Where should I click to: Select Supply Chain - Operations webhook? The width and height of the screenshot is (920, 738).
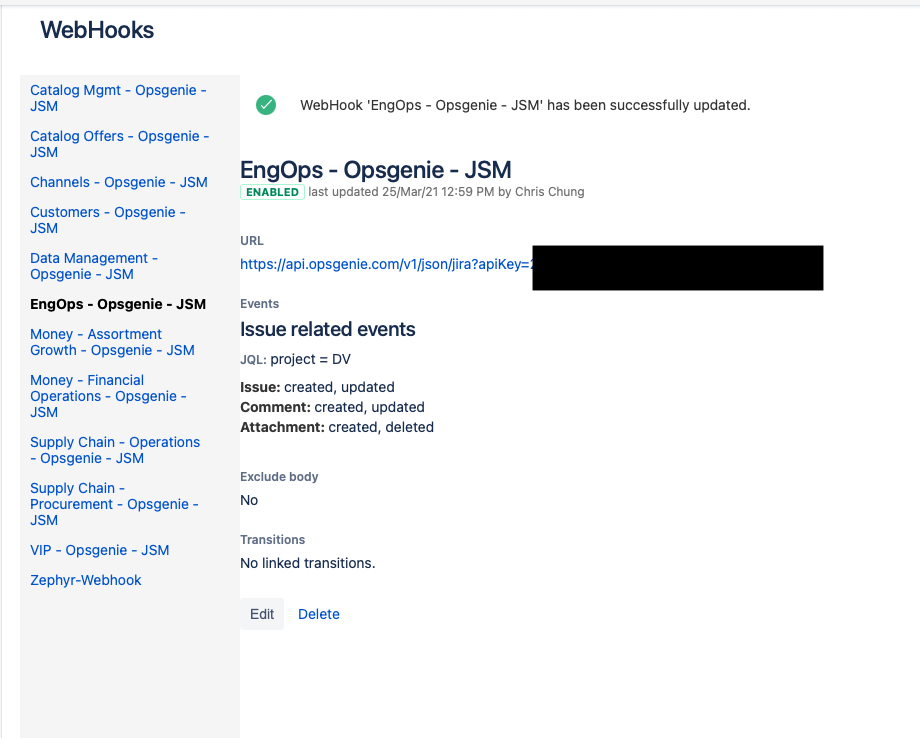pyautogui.click(x=115, y=450)
